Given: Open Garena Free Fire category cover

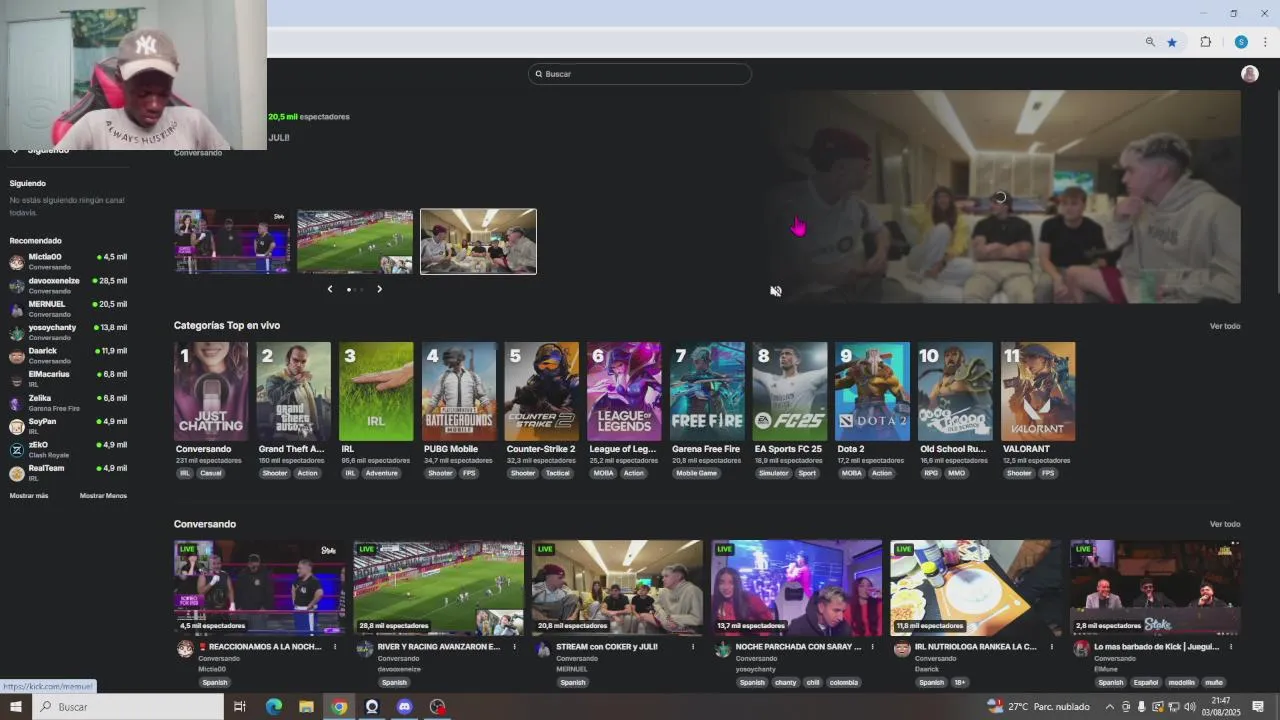Looking at the screenshot, I should pos(707,392).
